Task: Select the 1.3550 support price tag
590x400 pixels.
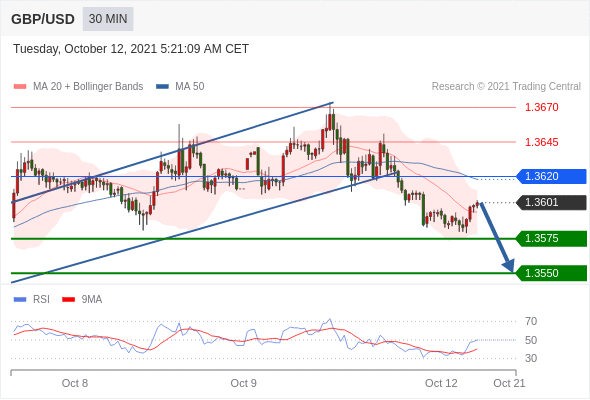Action: pyautogui.click(x=551, y=273)
